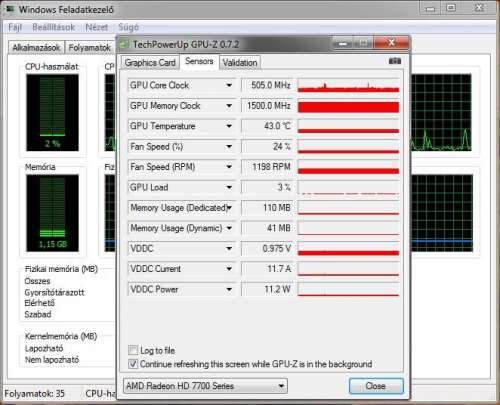Maximize the Windows Feladatkezelő window
This screenshot has width=500, height=405.
tap(451, 8)
